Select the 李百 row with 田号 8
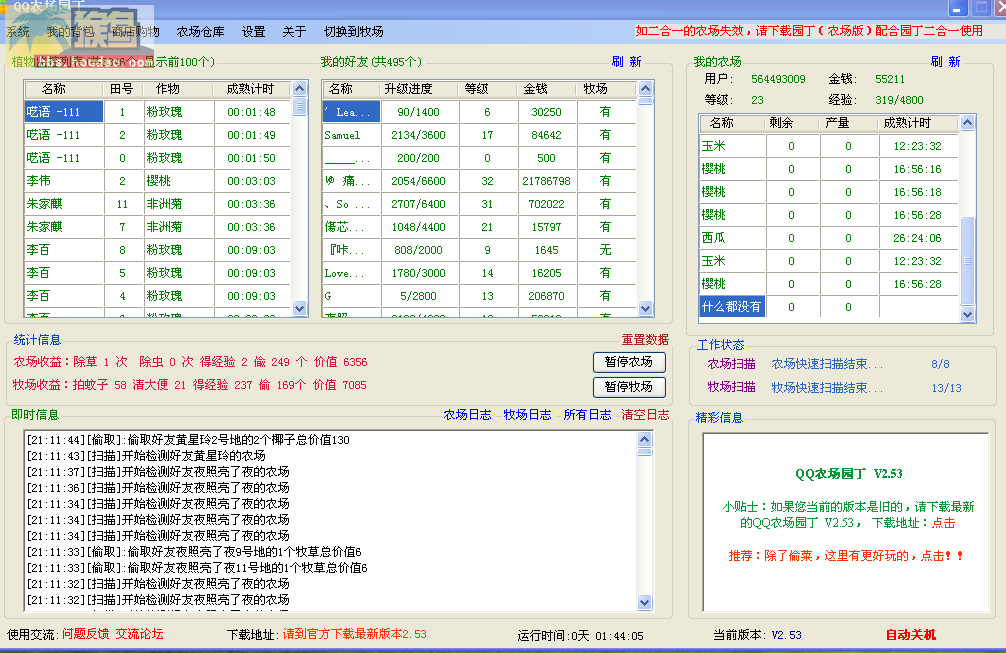 coord(157,250)
